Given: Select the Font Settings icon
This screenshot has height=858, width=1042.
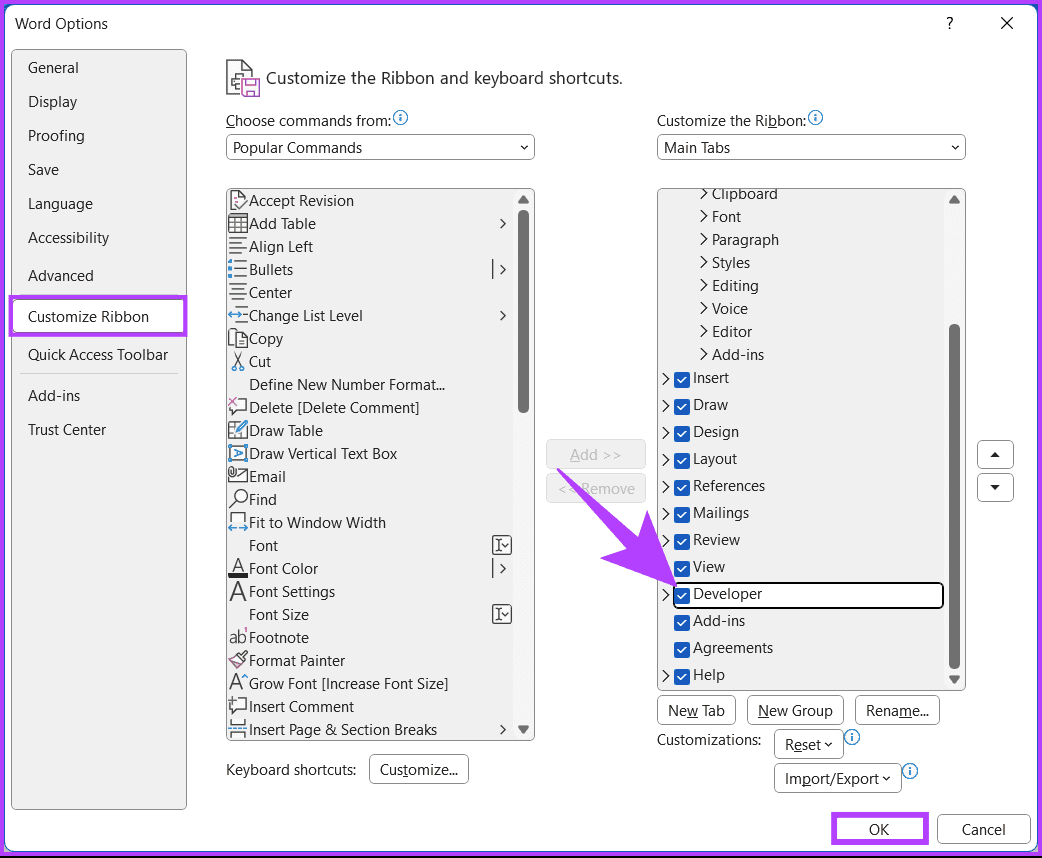Looking at the screenshot, I should (238, 591).
